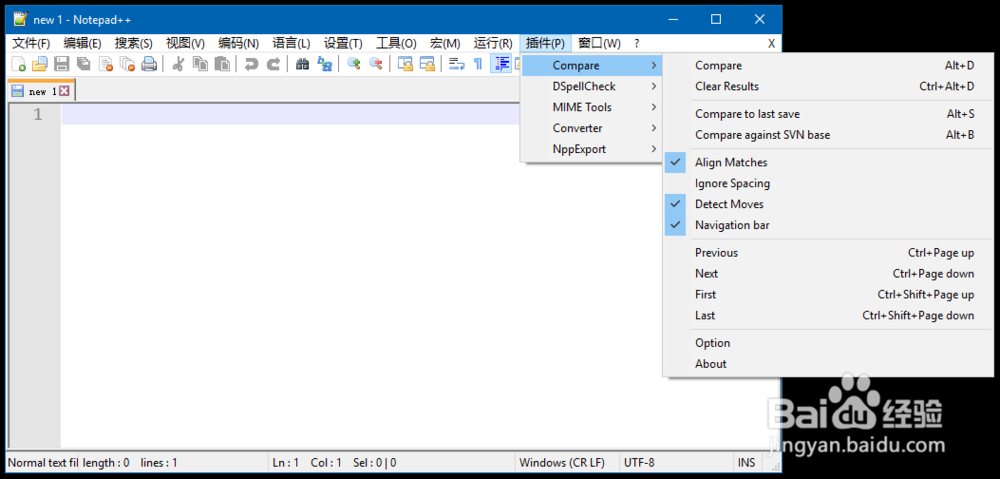Open Compare plugin About entry
Screen dimensions: 1000x479
point(829,364)
